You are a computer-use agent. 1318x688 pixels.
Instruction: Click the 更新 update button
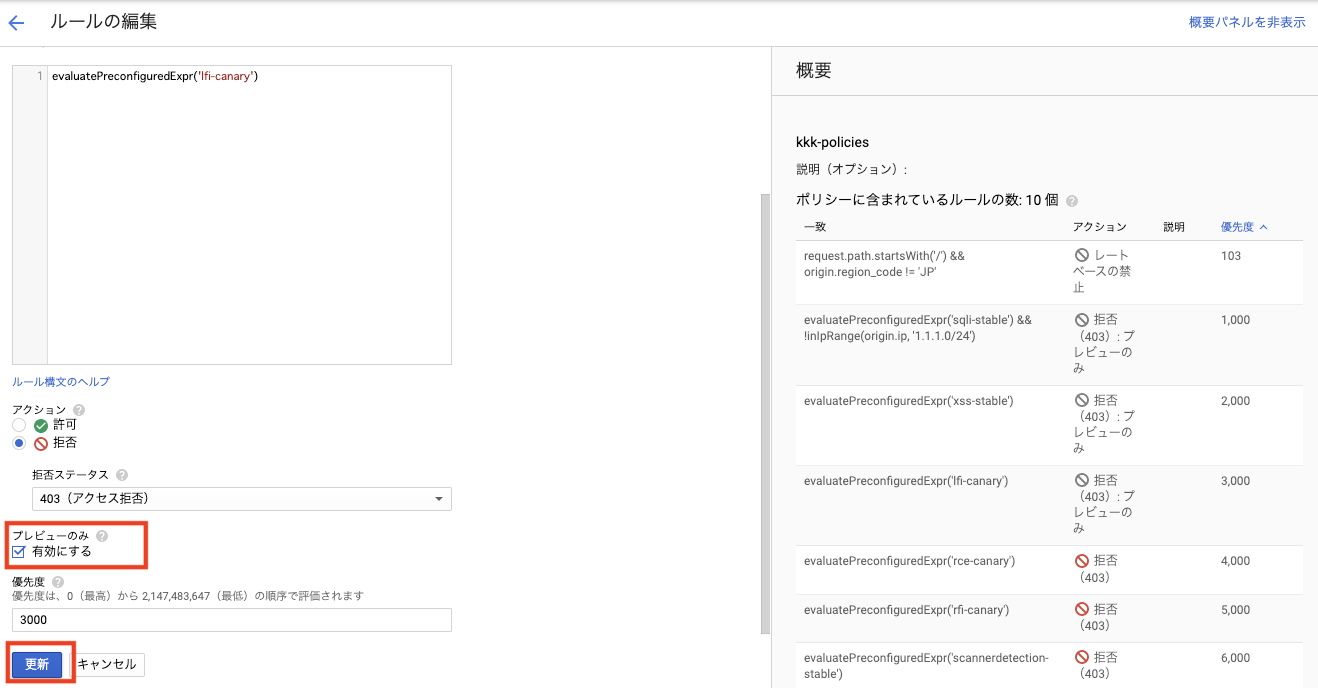pyautogui.click(x=37, y=664)
